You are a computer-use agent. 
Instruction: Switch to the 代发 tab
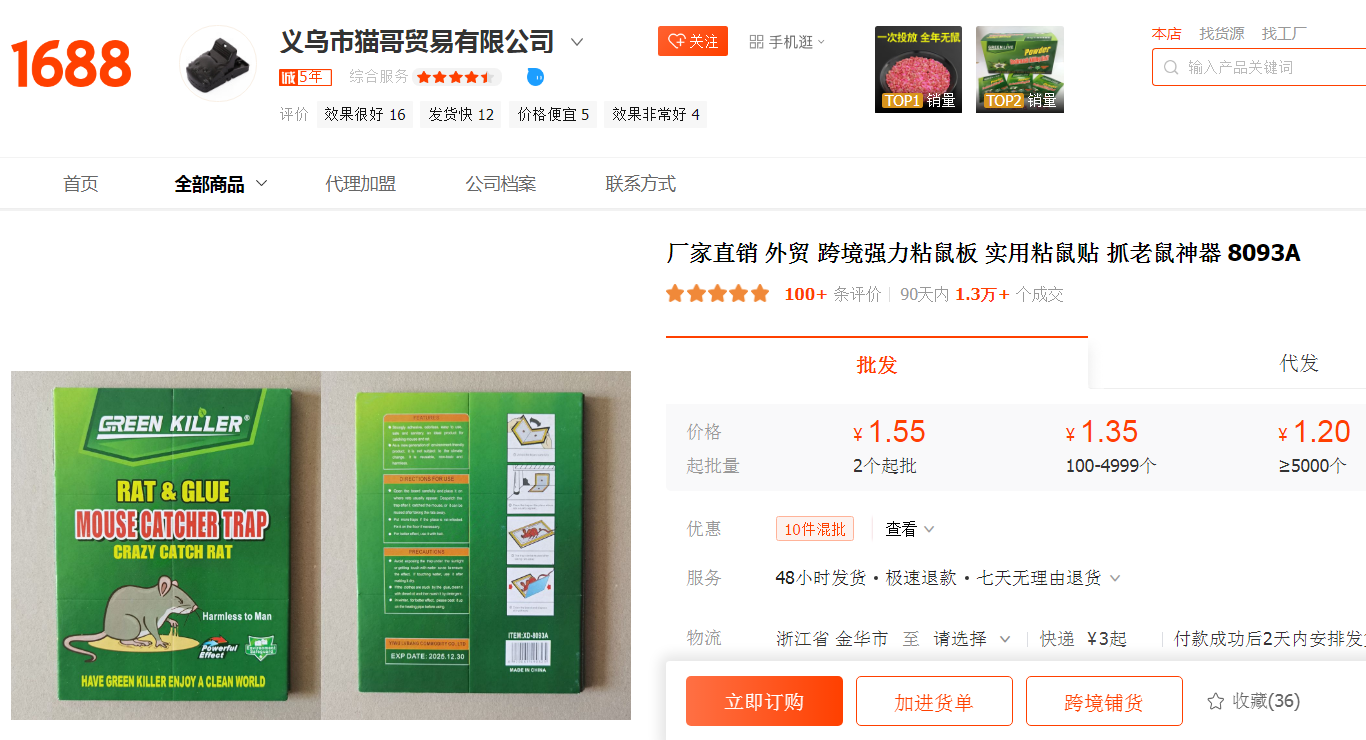point(1299,363)
